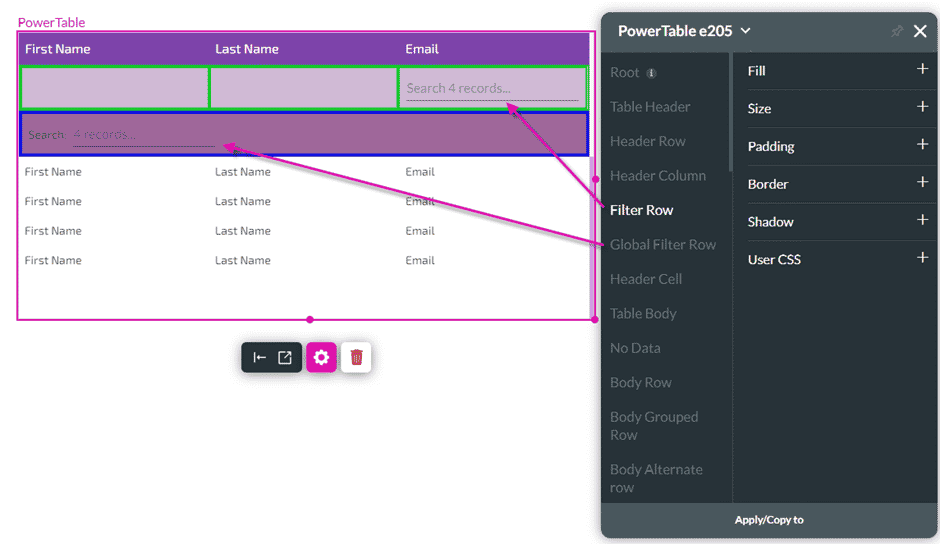
Task: Expand the User CSS section
Action: 922,258
